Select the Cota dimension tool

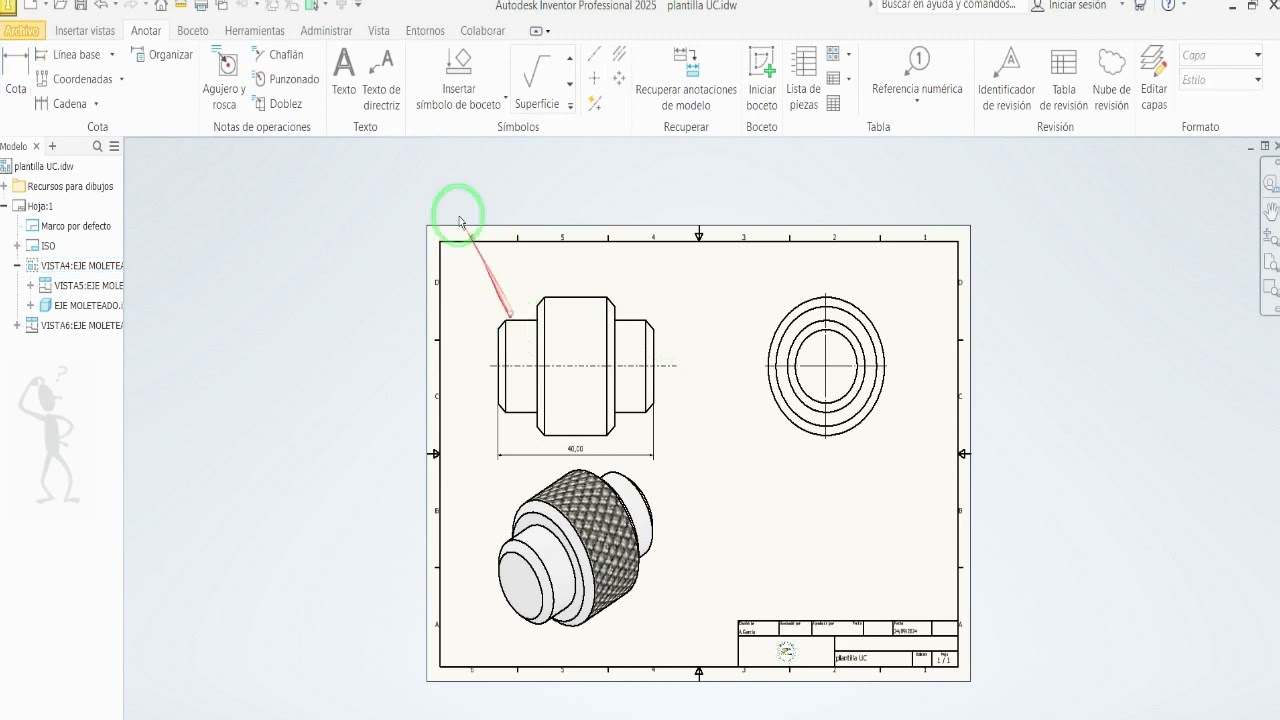tap(16, 71)
